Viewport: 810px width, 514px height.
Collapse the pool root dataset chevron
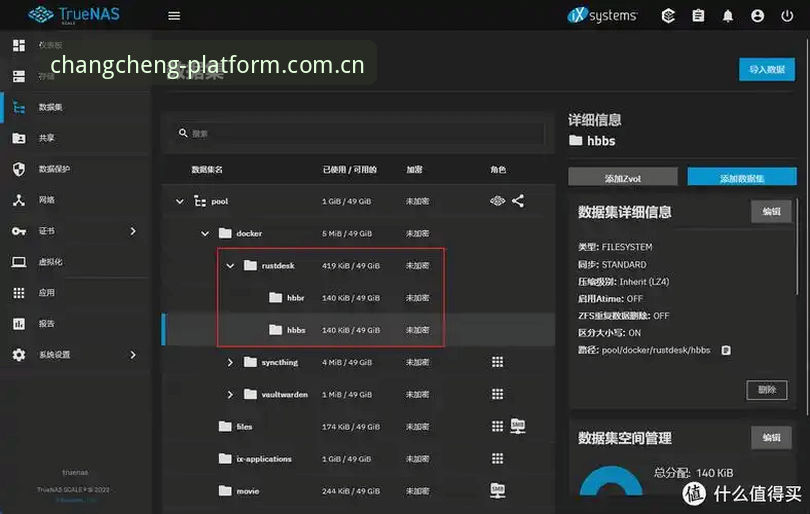click(x=179, y=201)
